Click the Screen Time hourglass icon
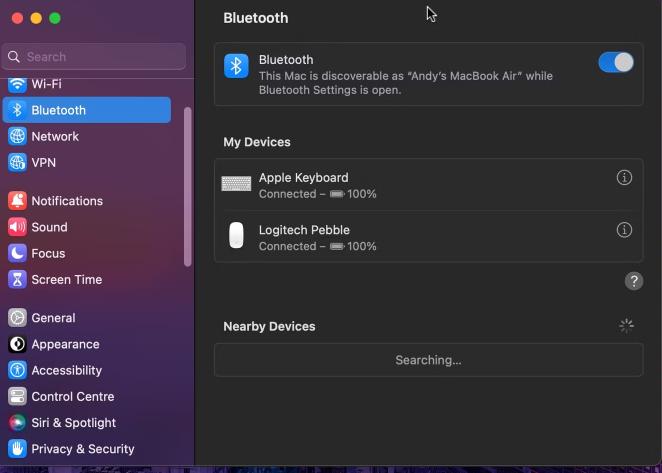The height and width of the screenshot is (473, 662). pos(17,280)
